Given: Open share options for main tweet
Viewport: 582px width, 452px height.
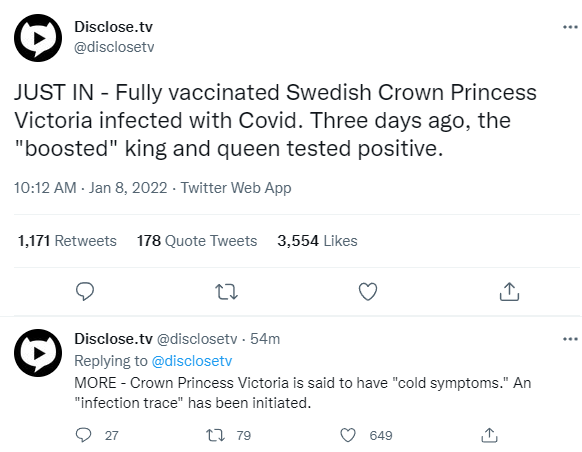Looking at the screenshot, I should [509, 291].
